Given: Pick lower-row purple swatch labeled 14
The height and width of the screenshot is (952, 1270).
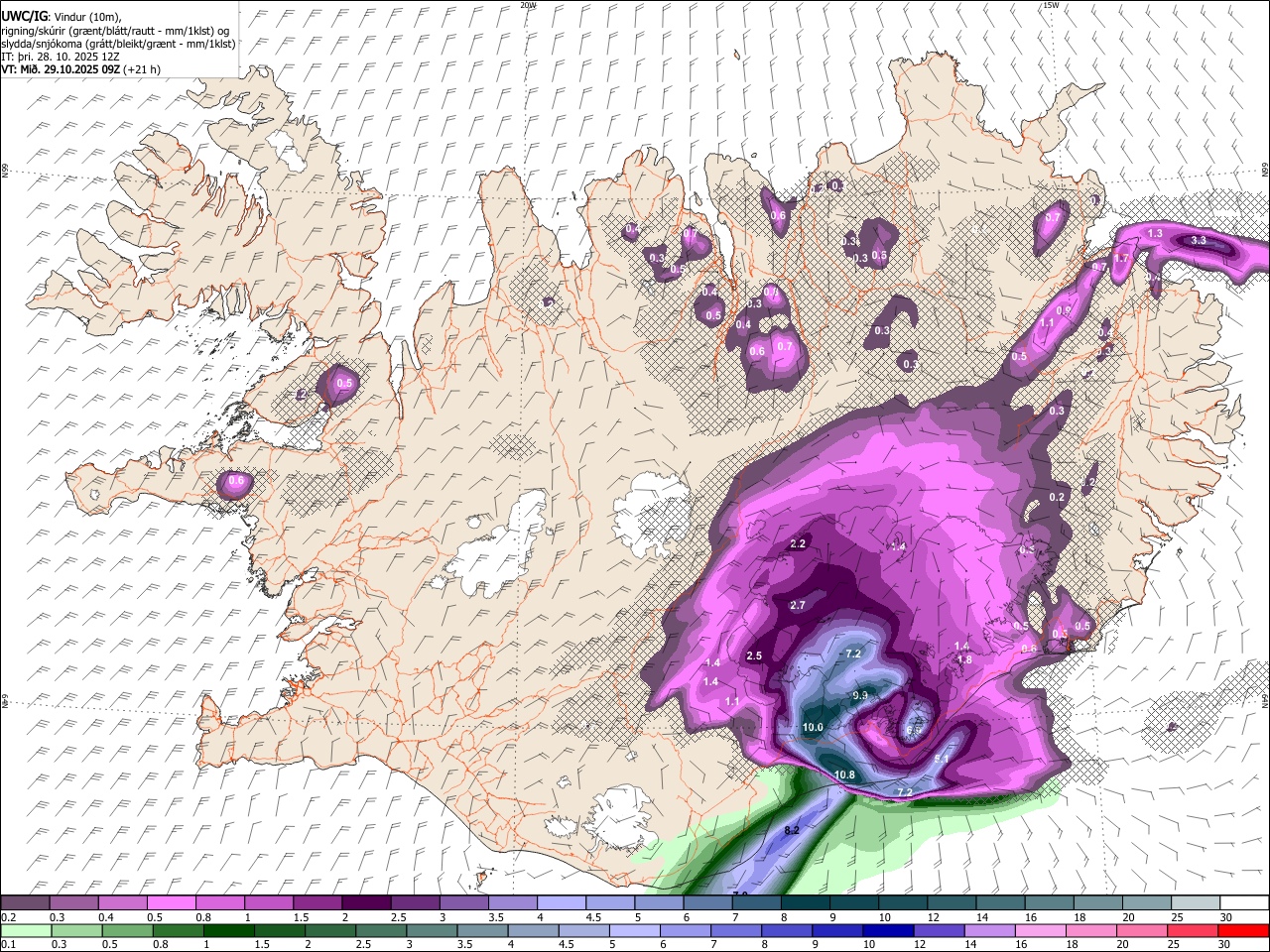Looking at the screenshot, I should tap(989, 930).
